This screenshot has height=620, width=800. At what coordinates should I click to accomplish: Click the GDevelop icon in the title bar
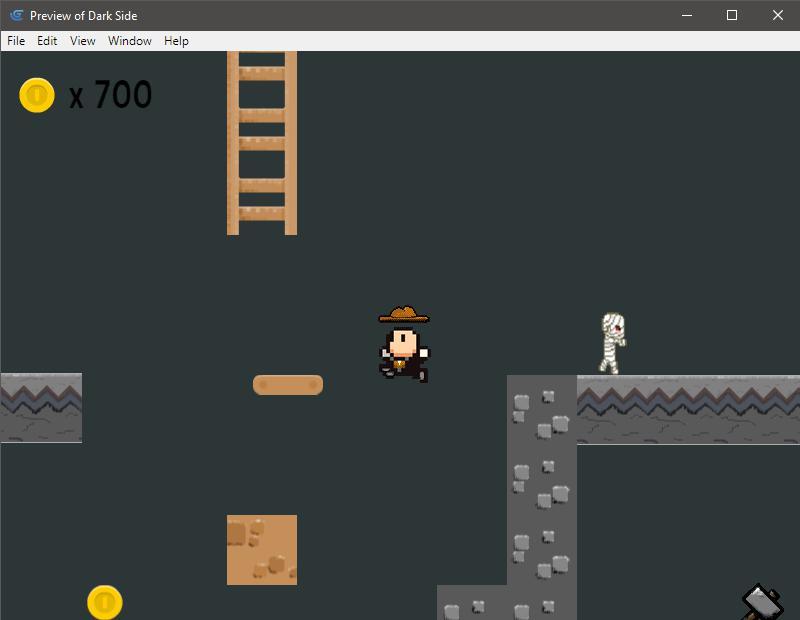[16, 15]
